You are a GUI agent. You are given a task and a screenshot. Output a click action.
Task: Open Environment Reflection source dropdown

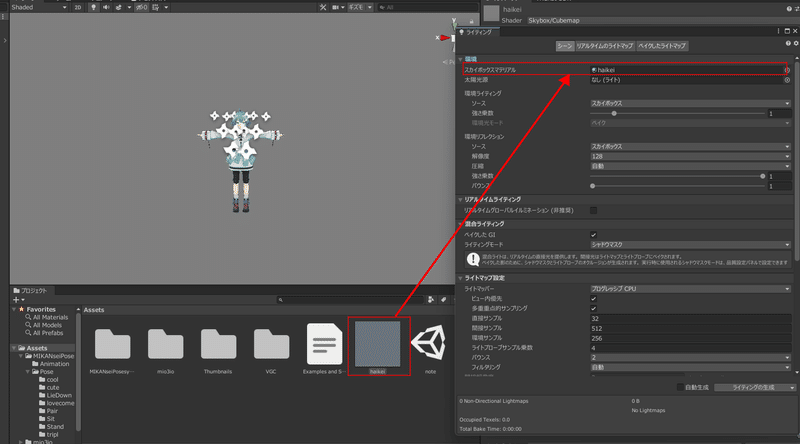pos(690,146)
